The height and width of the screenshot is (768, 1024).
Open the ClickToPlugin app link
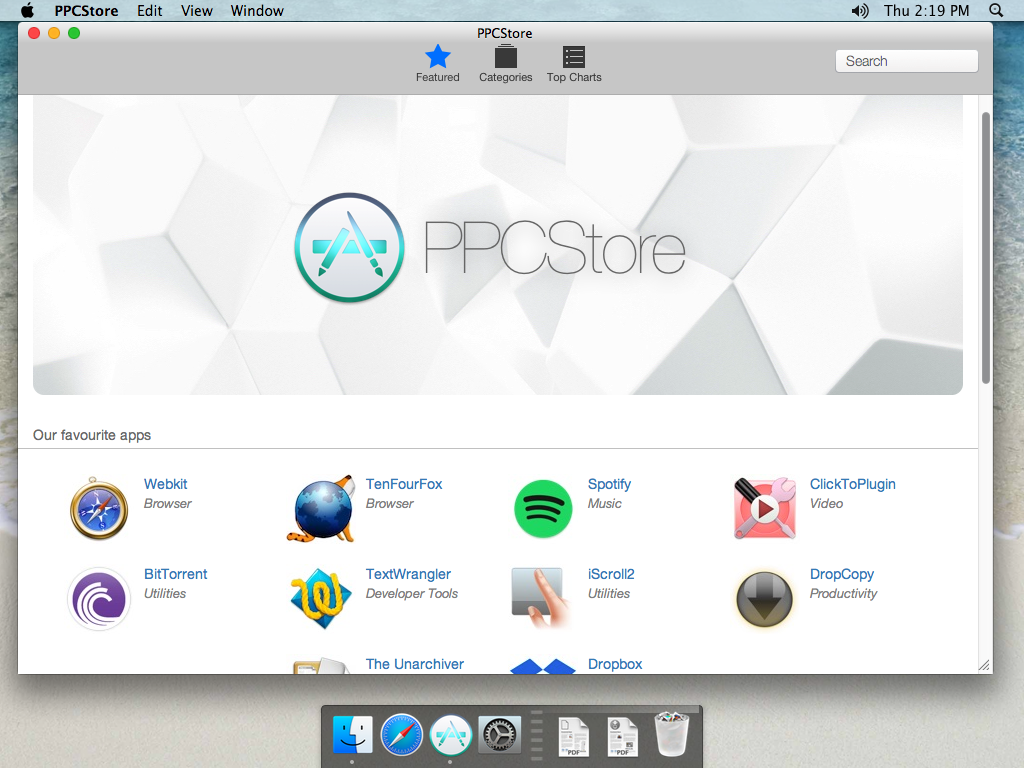pyautogui.click(x=852, y=484)
